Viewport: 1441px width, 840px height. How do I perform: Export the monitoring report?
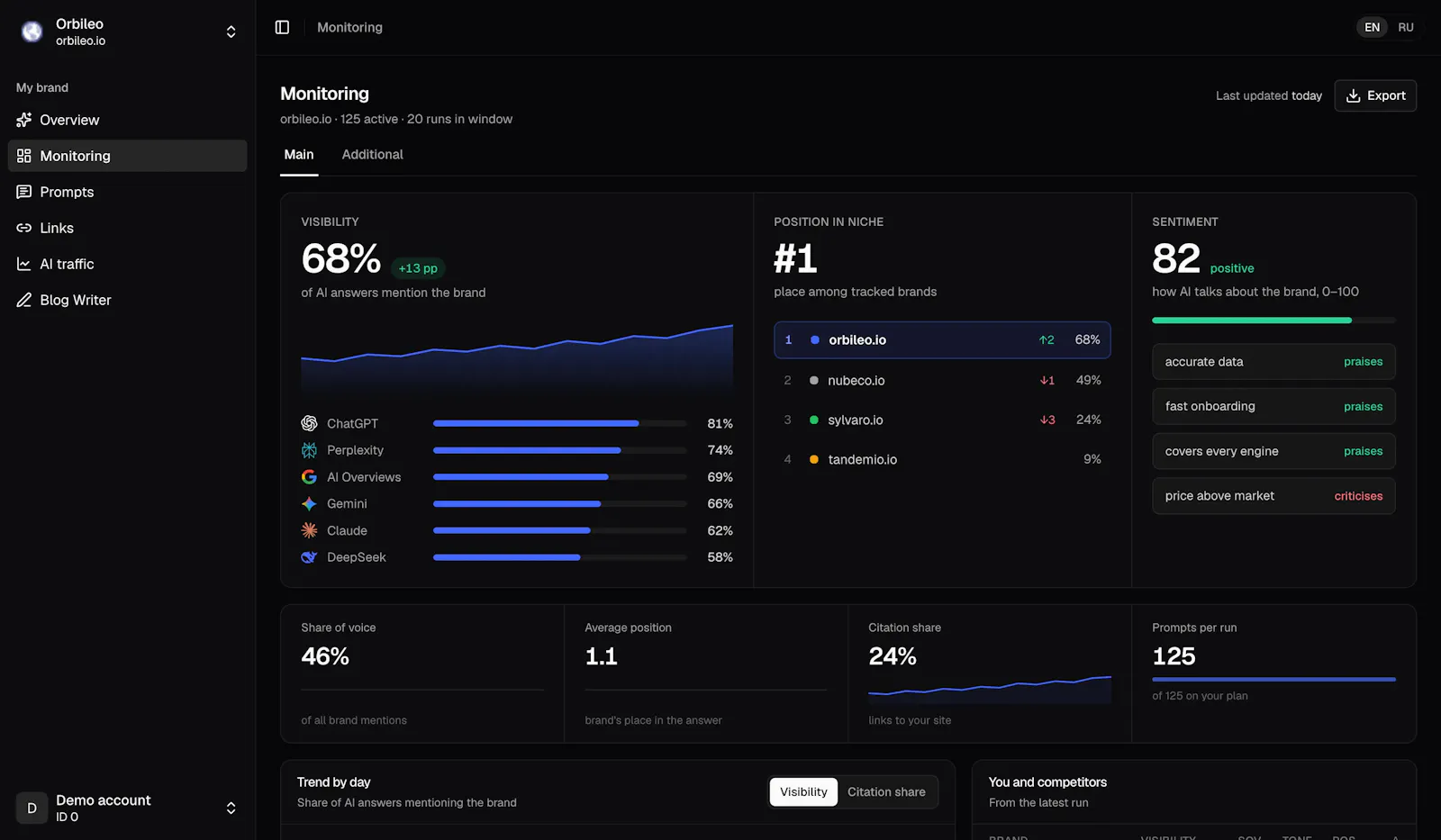tap(1375, 95)
